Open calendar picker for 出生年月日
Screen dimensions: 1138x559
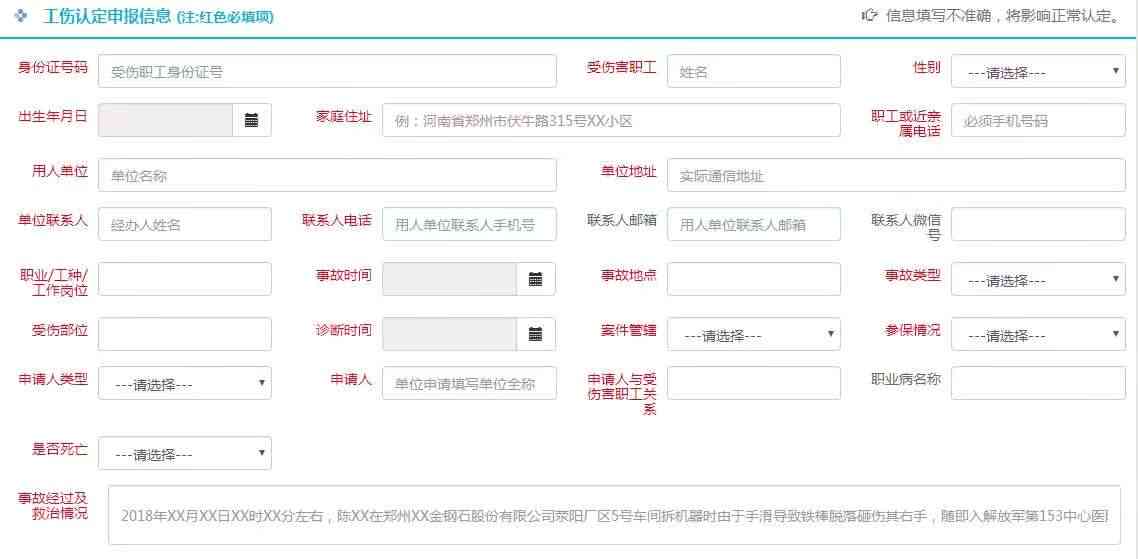[252, 121]
